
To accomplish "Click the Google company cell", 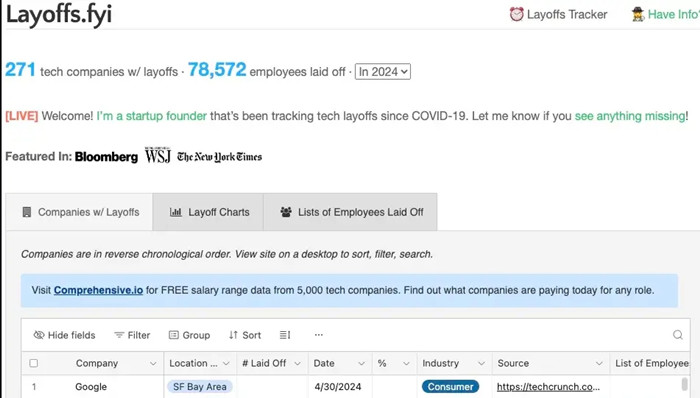I will click(x=91, y=387).
